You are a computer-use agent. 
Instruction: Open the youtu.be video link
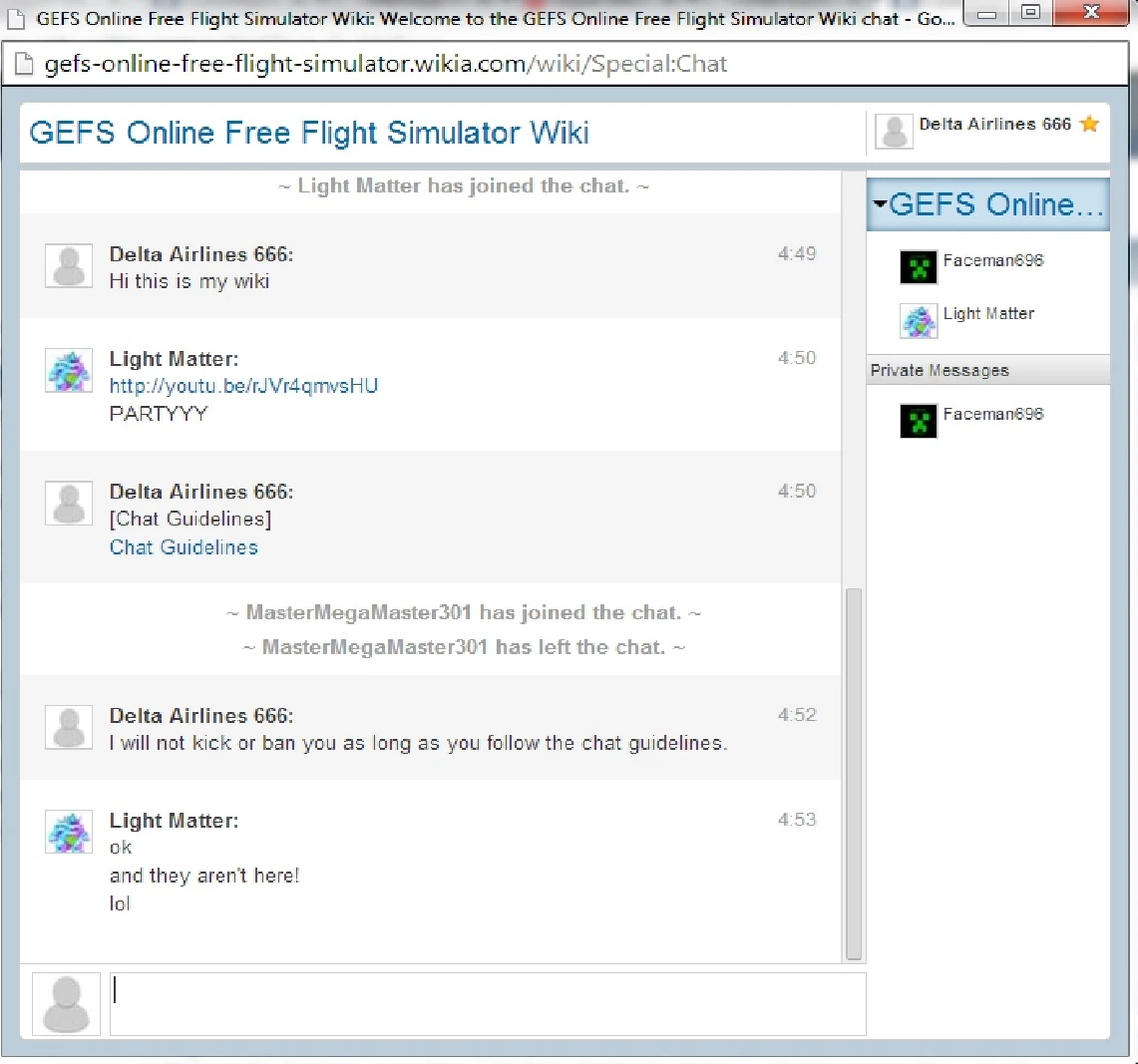243,386
